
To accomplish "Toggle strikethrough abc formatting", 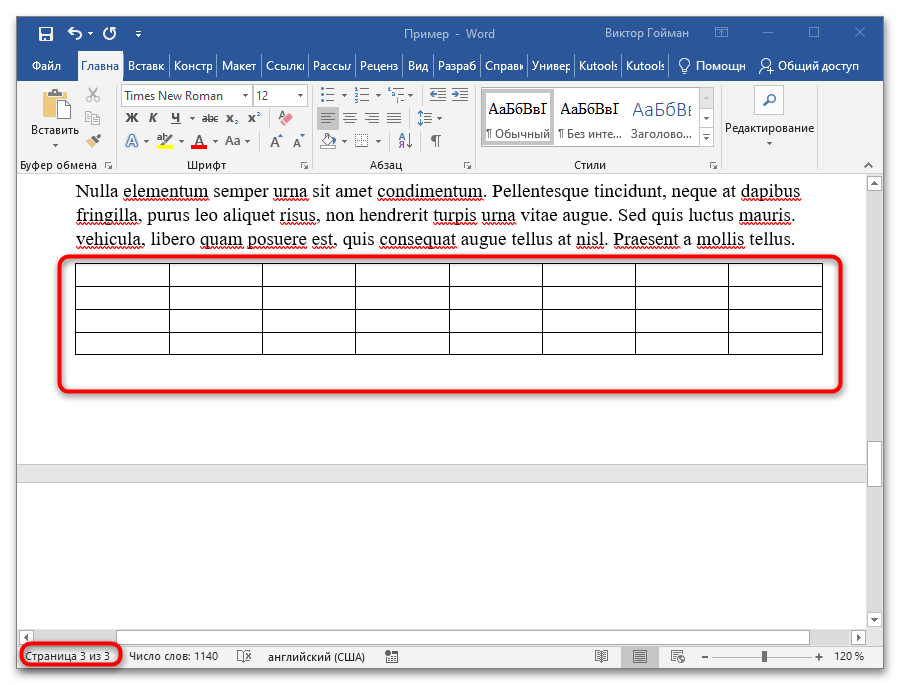I will [210, 118].
